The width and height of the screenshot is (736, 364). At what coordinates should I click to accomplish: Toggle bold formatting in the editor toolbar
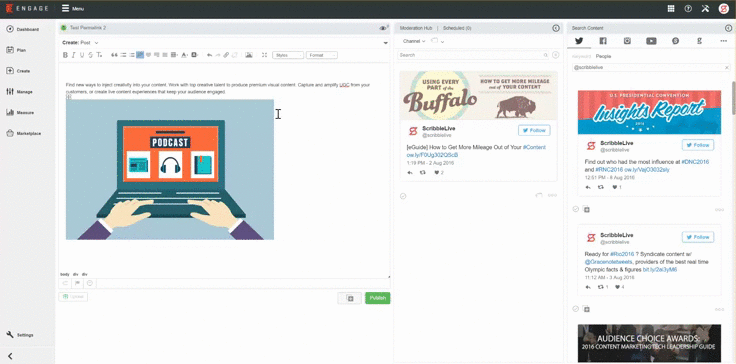[x=65, y=55]
